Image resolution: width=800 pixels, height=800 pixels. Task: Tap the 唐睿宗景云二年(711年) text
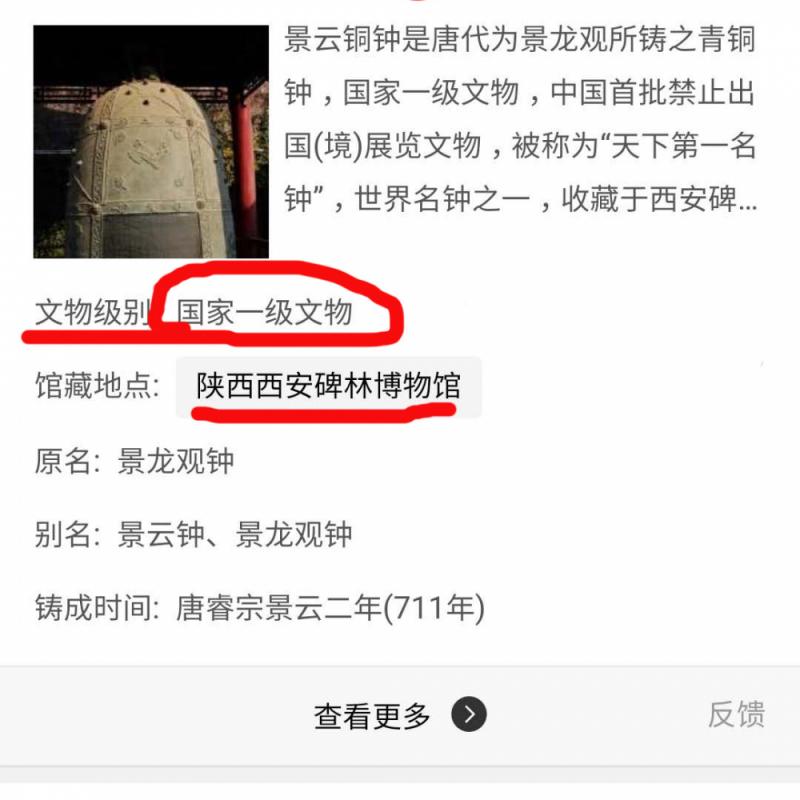point(330,608)
